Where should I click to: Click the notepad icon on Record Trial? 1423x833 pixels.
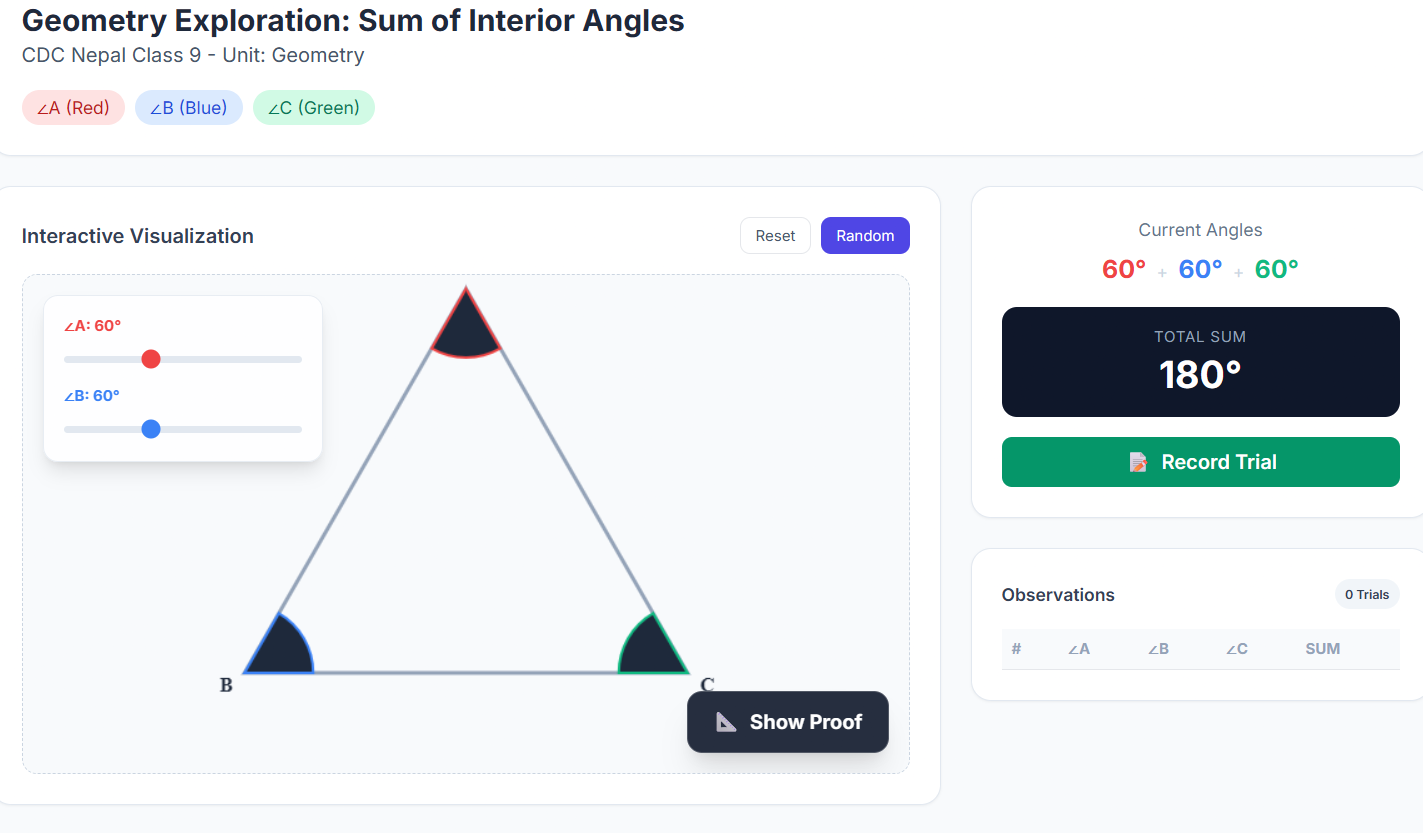tap(1138, 462)
